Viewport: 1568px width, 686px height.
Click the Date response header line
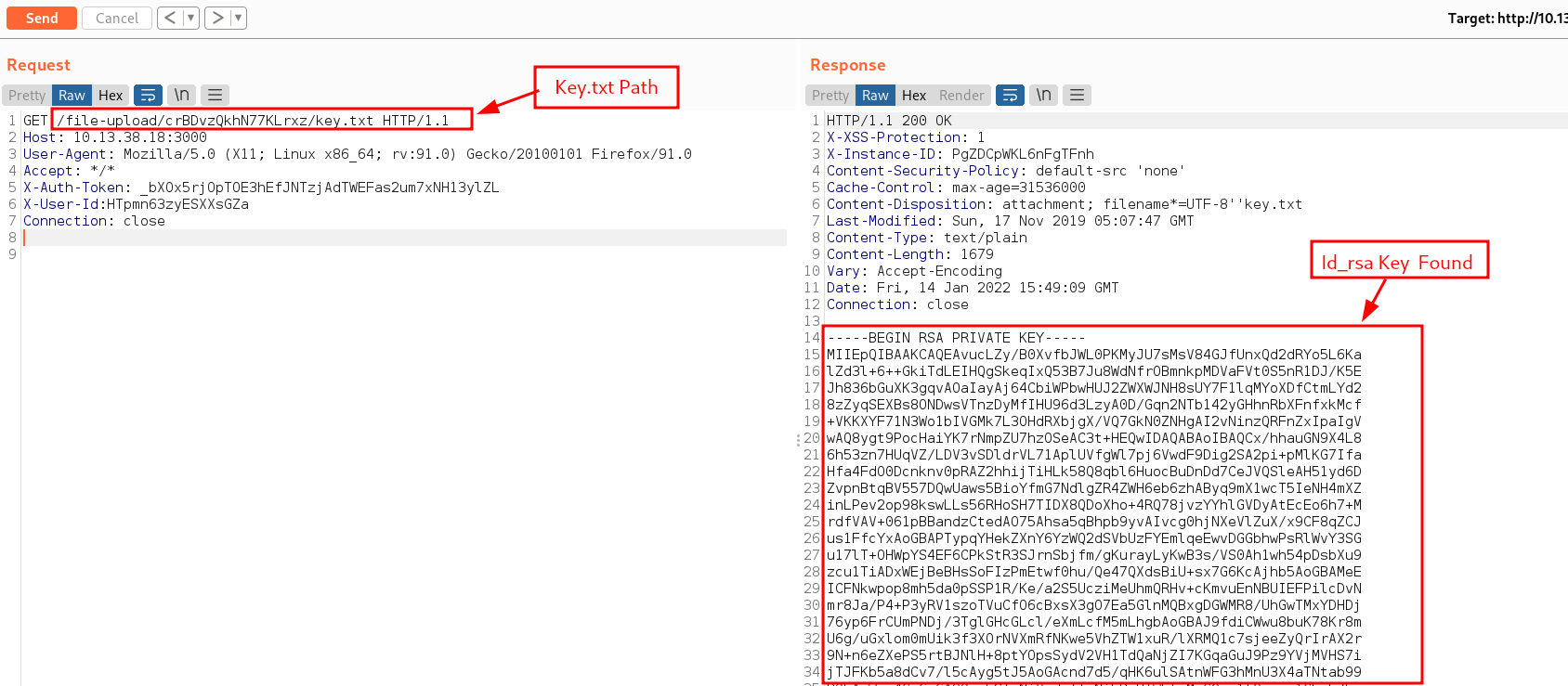[973, 288]
